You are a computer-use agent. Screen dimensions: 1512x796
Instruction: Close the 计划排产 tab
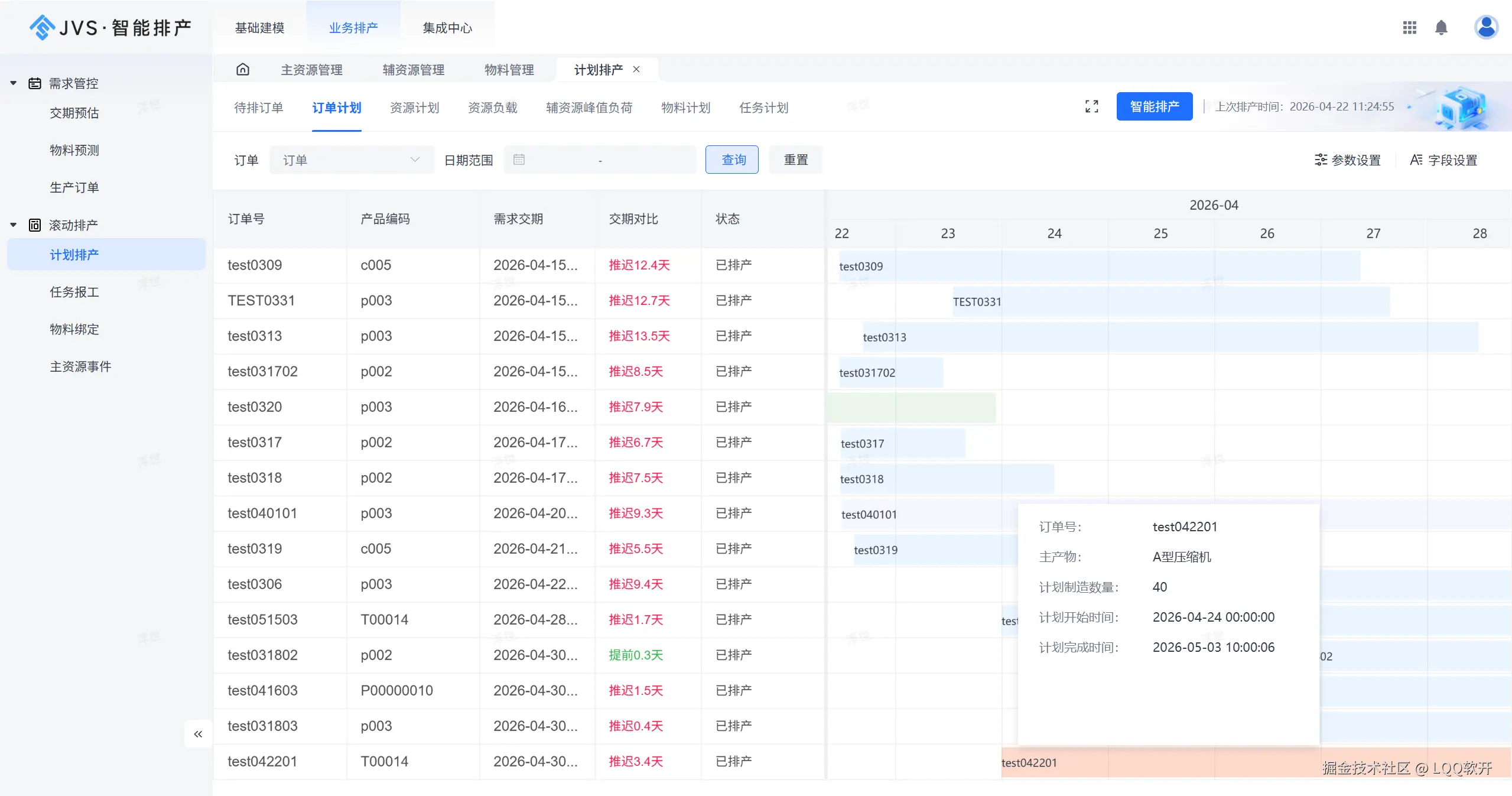(x=636, y=69)
